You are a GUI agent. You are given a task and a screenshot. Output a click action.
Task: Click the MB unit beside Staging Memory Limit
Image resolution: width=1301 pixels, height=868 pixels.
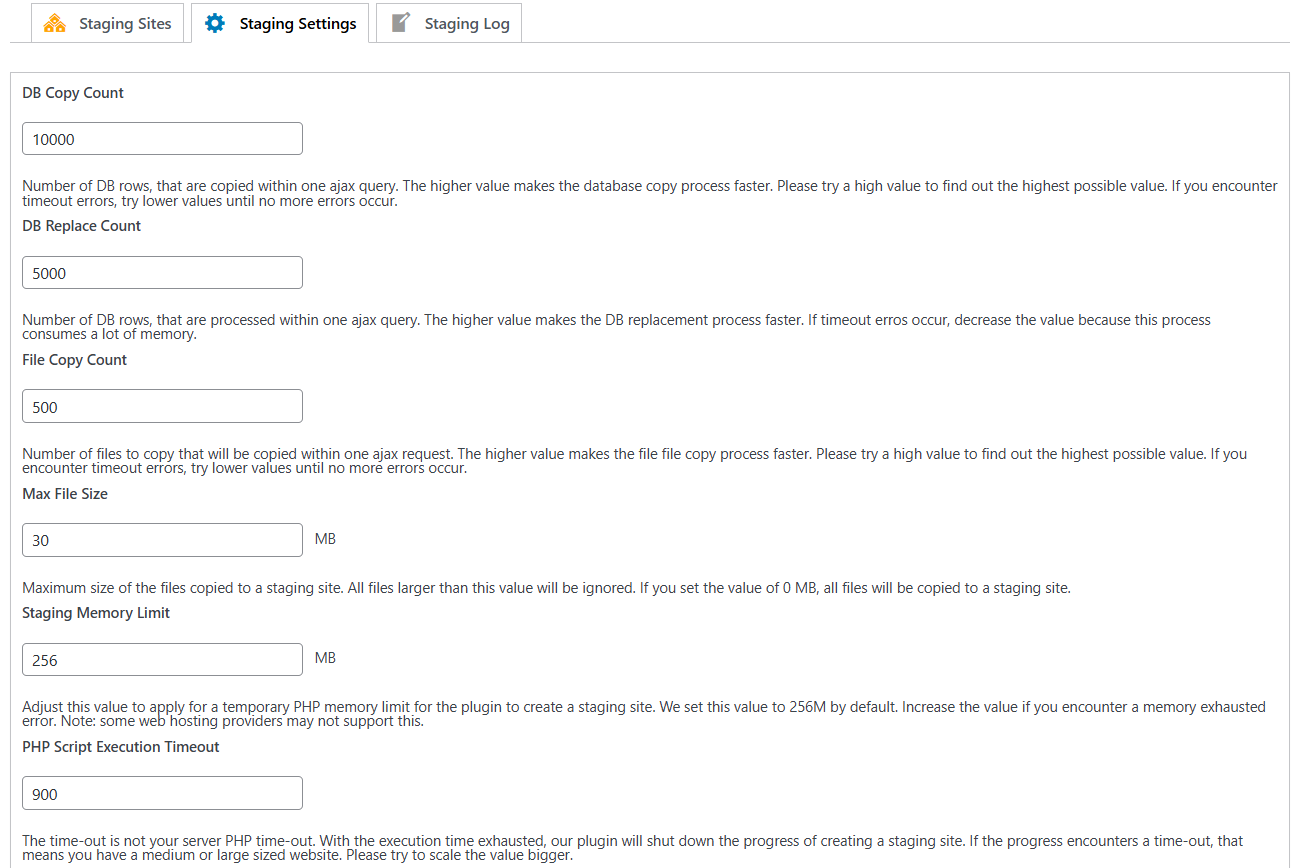click(x=325, y=658)
